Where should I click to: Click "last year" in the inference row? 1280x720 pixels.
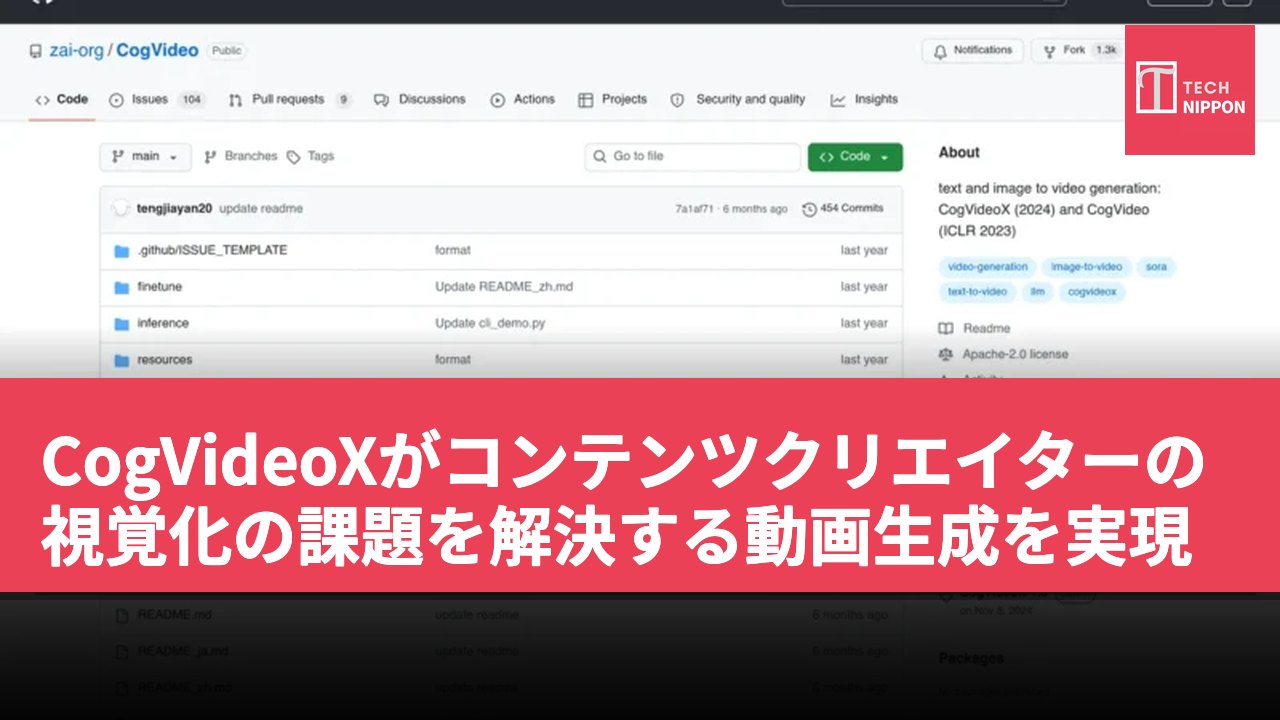pyautogui.click(x=864, y=323)
